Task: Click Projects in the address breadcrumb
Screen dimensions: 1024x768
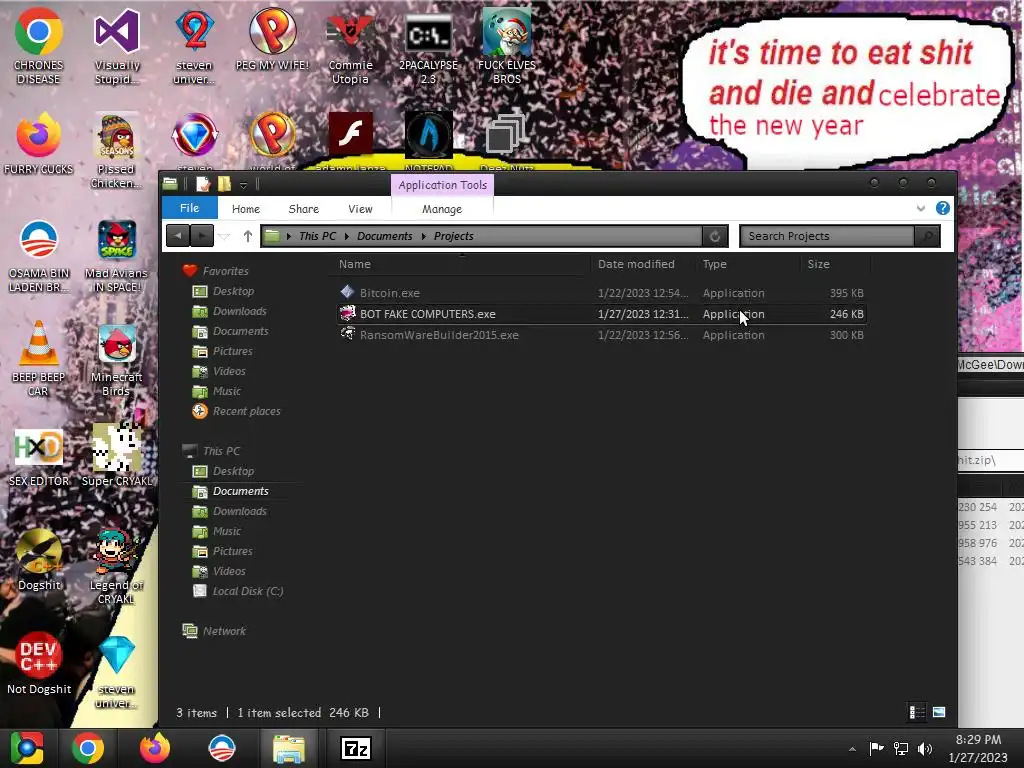Action: [453, 236]
